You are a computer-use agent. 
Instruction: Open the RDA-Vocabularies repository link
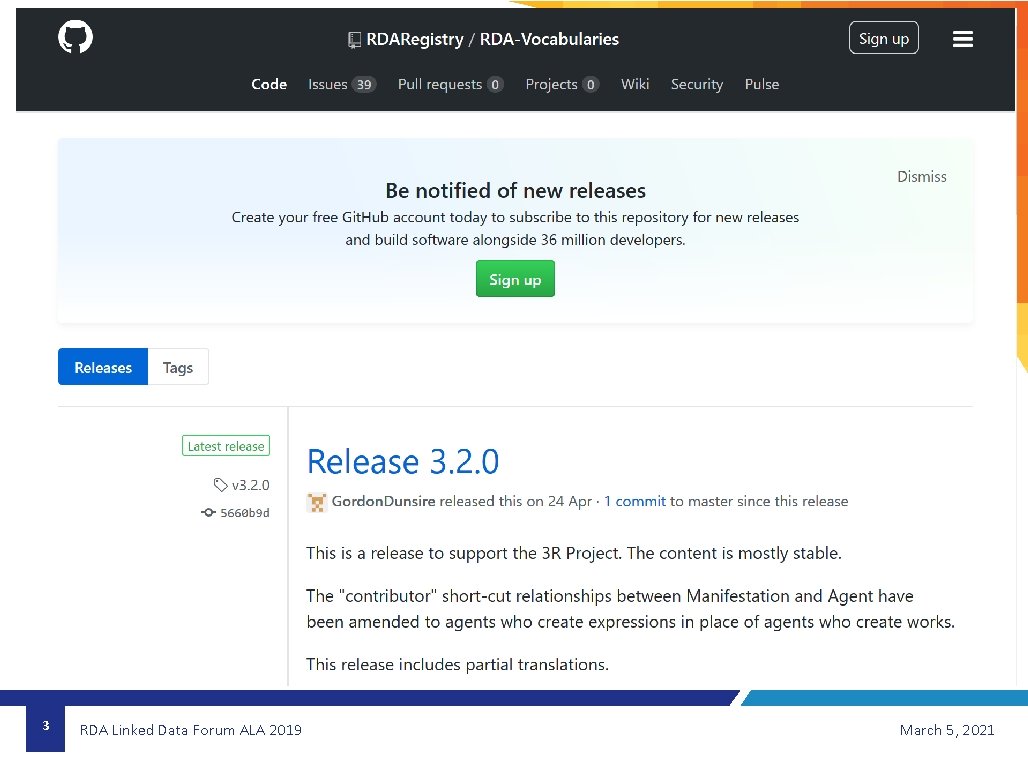(549, 39)
